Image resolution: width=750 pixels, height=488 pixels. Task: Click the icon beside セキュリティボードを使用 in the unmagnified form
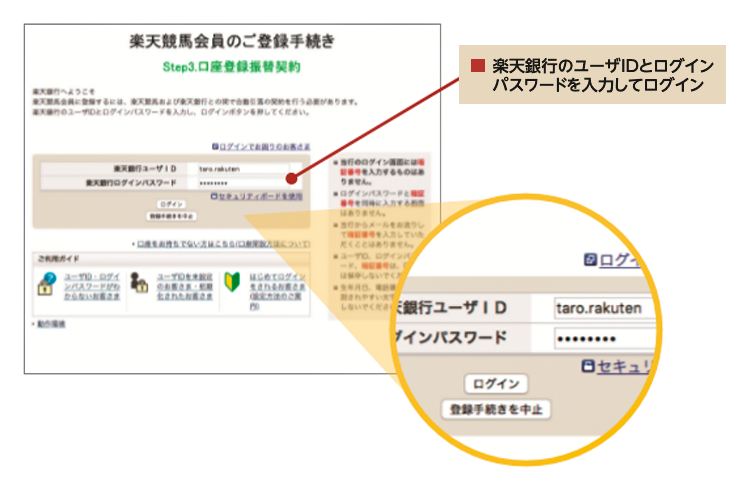tap(214, 196)
